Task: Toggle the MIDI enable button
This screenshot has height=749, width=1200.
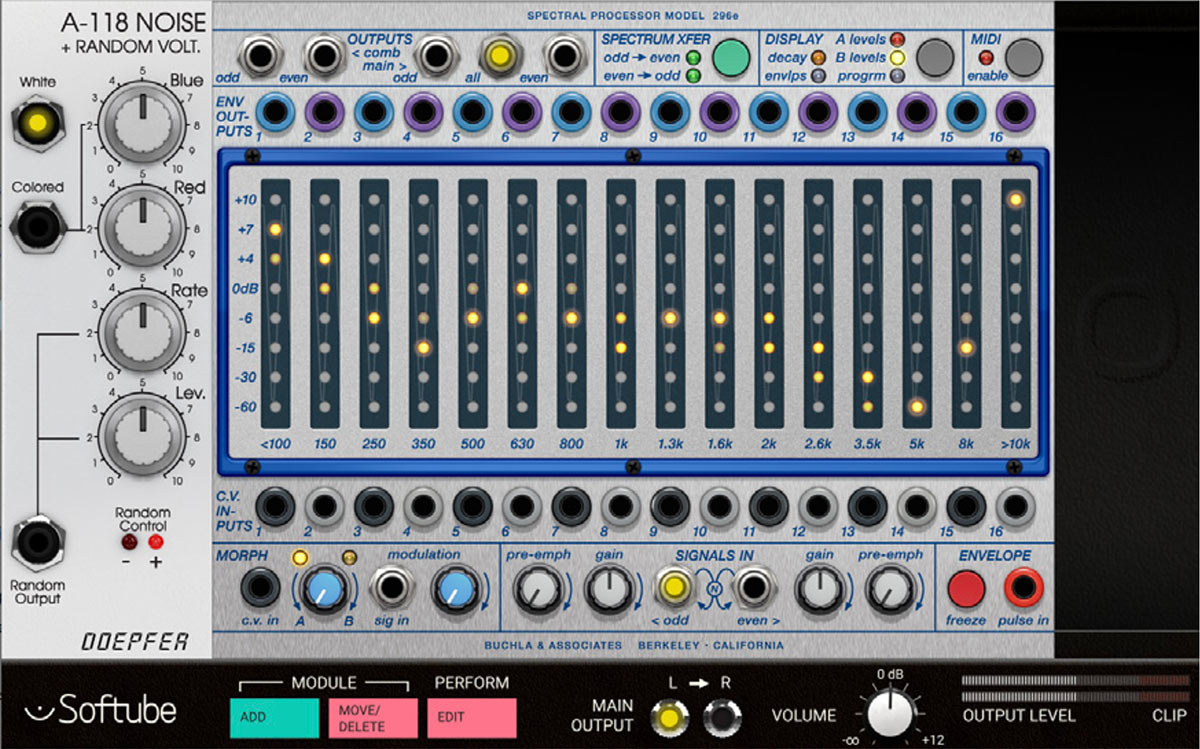Action: 1024,58
